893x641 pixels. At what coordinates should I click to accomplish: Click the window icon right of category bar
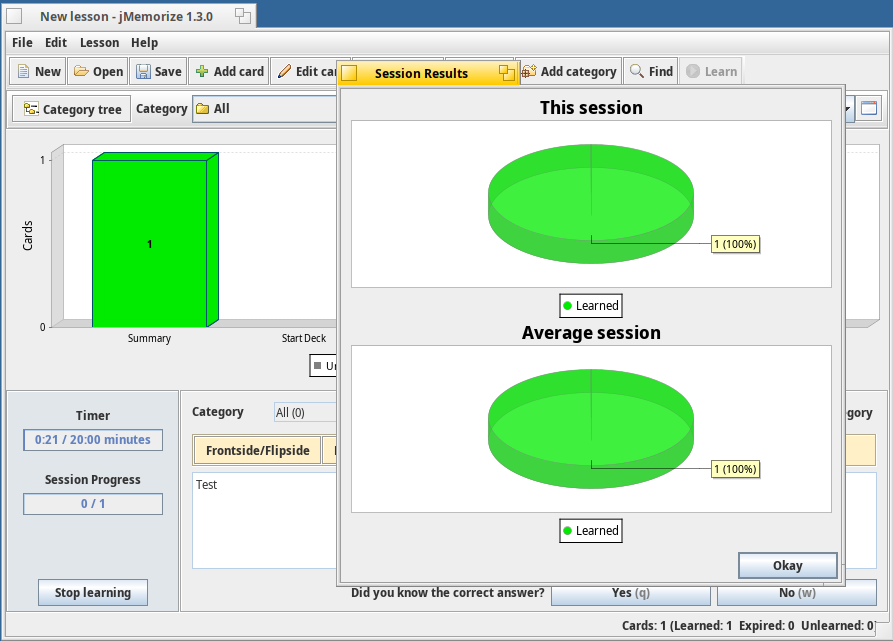point(869,108)
